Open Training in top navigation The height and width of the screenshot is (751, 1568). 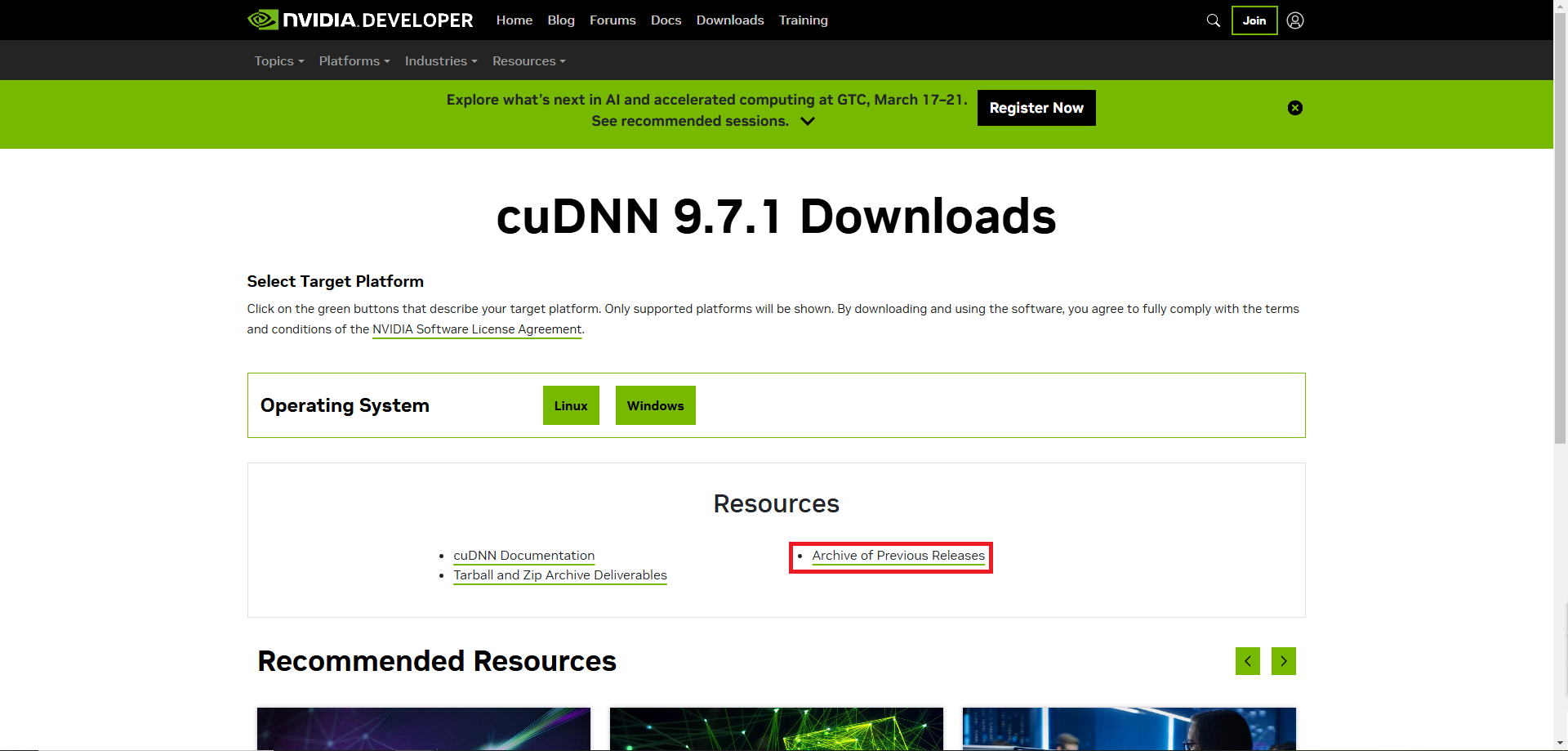(804, 20)
